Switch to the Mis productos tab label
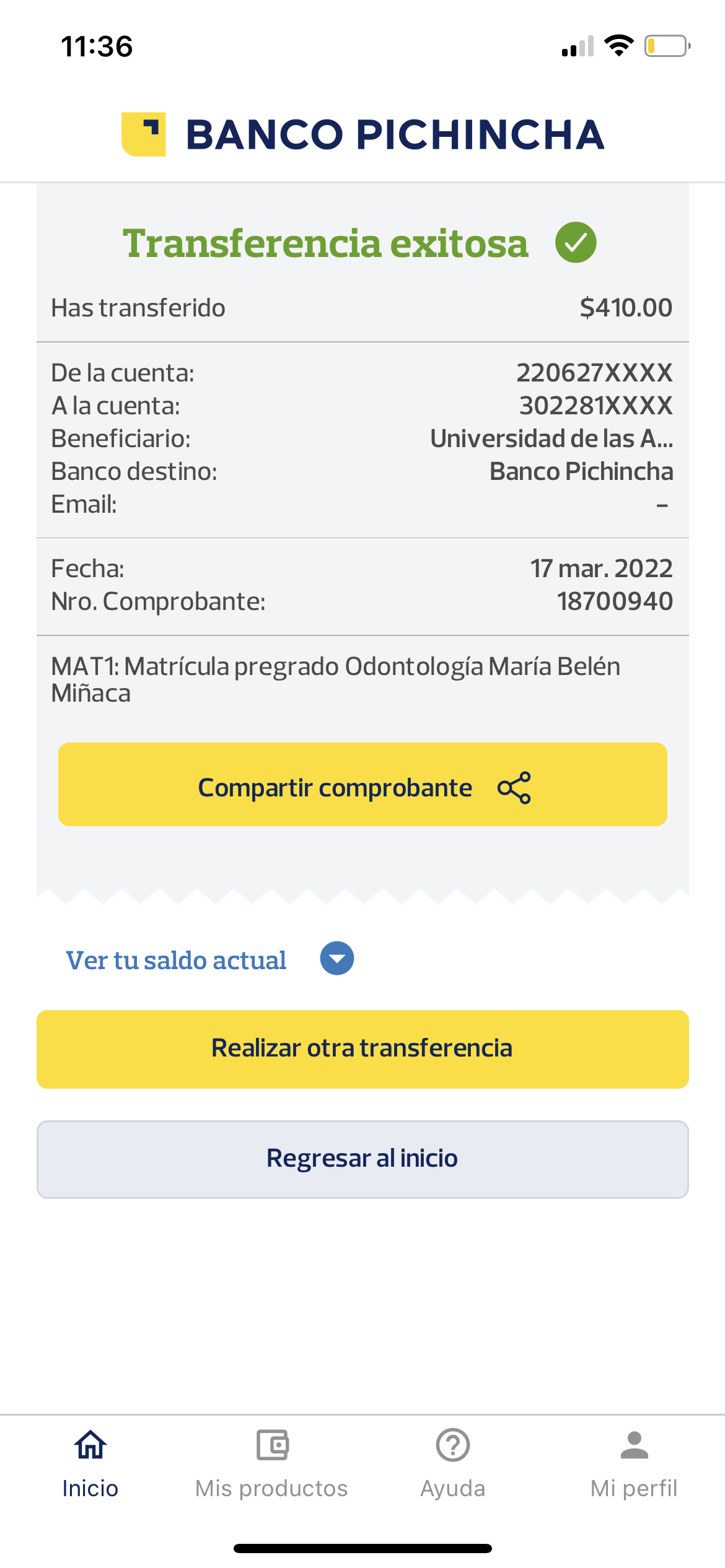Image resolution: width=725 pixels, height=1568 pixels. pos(272,1489)
